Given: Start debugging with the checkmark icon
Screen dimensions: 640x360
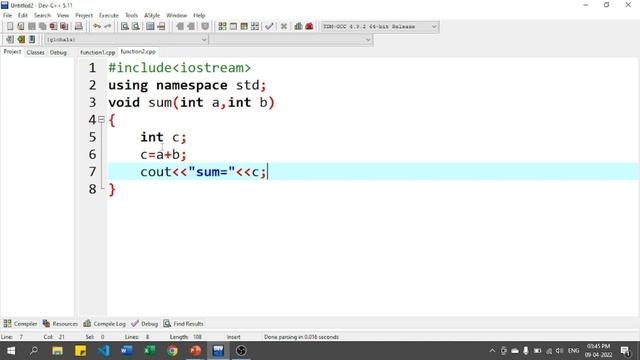Looking at the screenshot, I should [x=269, y=27].
